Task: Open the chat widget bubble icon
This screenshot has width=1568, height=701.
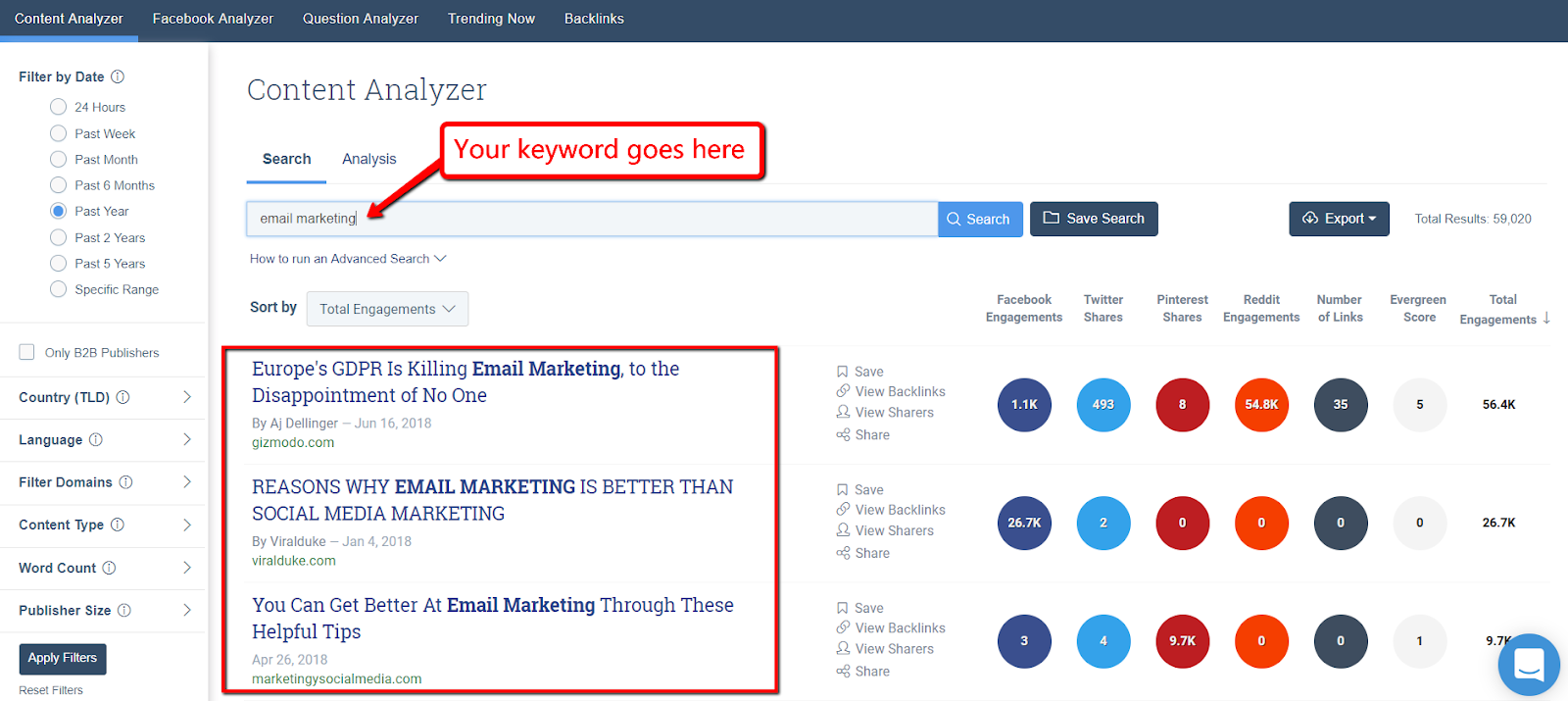Action: click(1529, 664)
